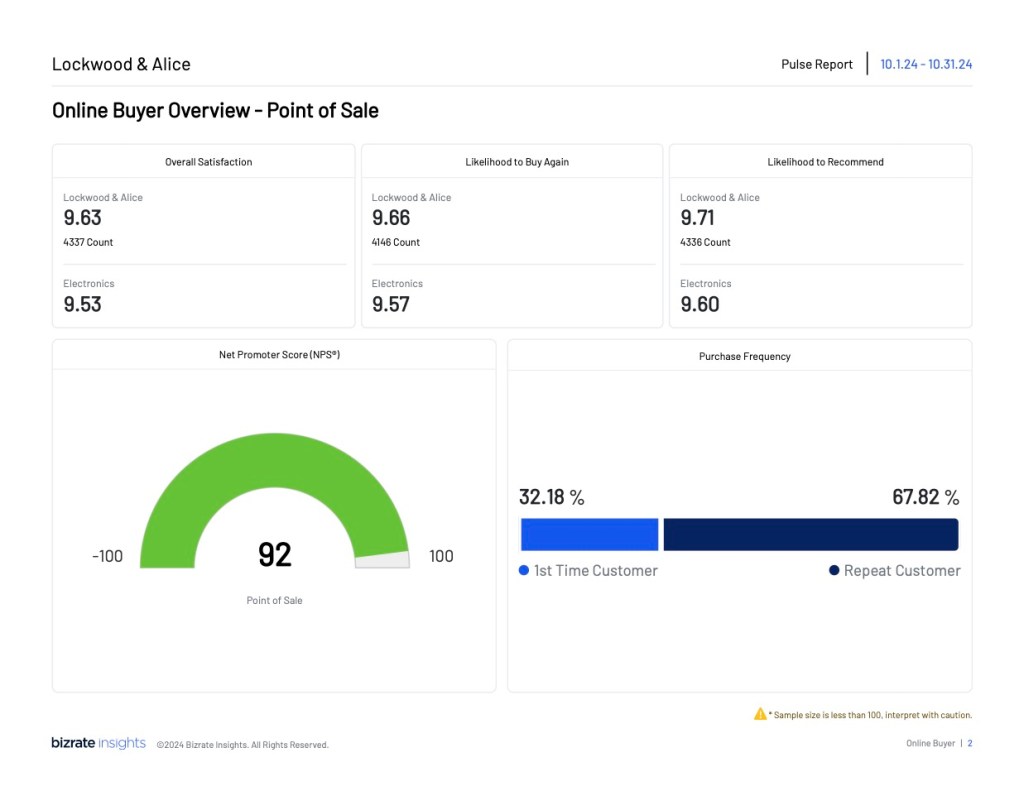Click the bizrate insights logo
Screen dimensions: 1024x791
click(x=99, y=743)
